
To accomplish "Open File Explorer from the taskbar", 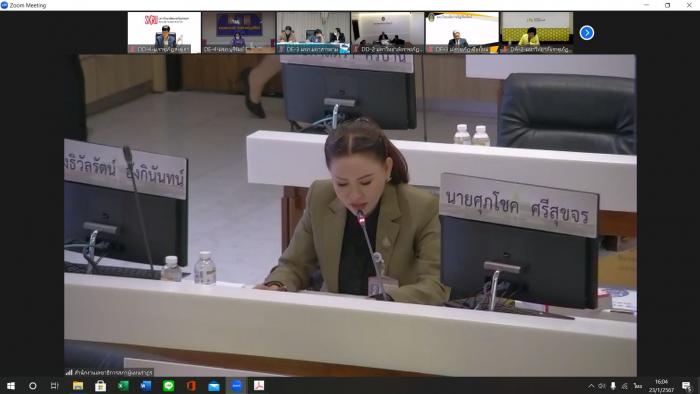I will (78, 386).
